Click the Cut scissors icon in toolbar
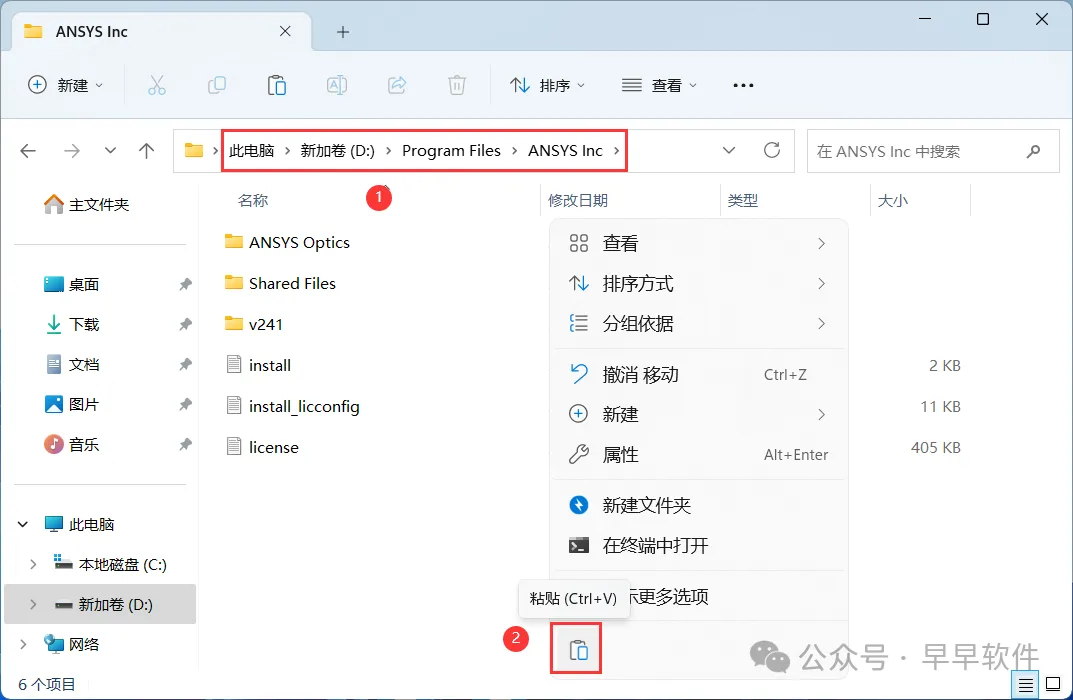Image resolution: width=1073 pixels, height=700 pixels. click(157, 86)
